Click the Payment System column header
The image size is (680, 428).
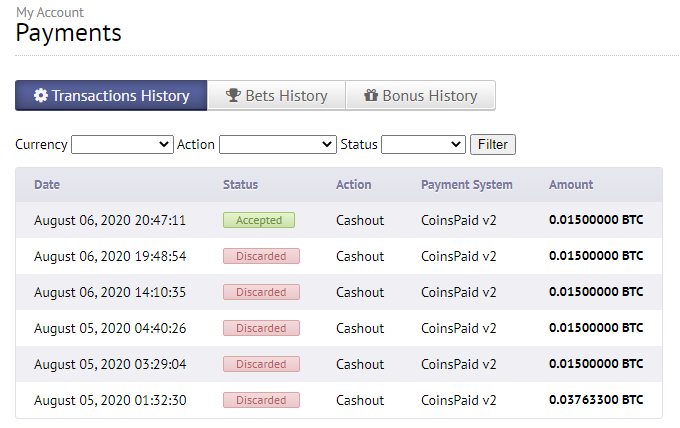tap(467, 185)
